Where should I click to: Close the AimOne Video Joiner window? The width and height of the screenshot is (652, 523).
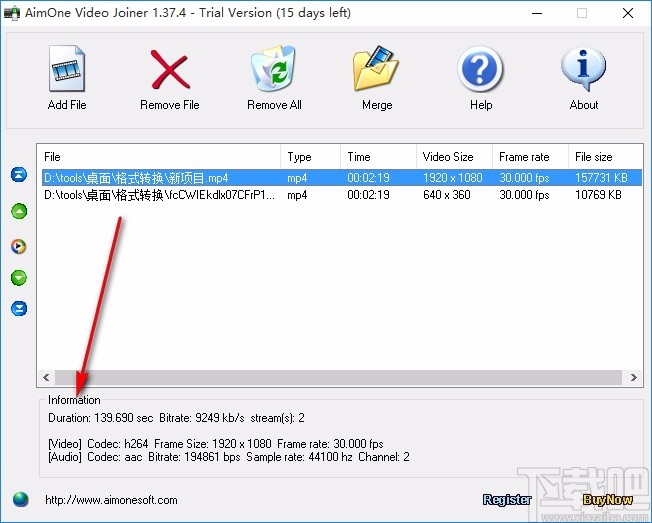tap(628, 13)
